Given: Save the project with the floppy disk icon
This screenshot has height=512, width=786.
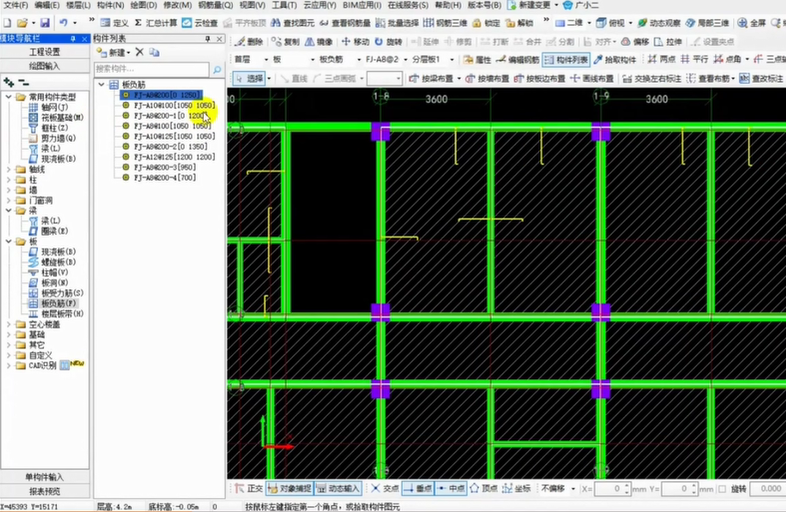Looking at the screenshot, I should click(45, 23).
